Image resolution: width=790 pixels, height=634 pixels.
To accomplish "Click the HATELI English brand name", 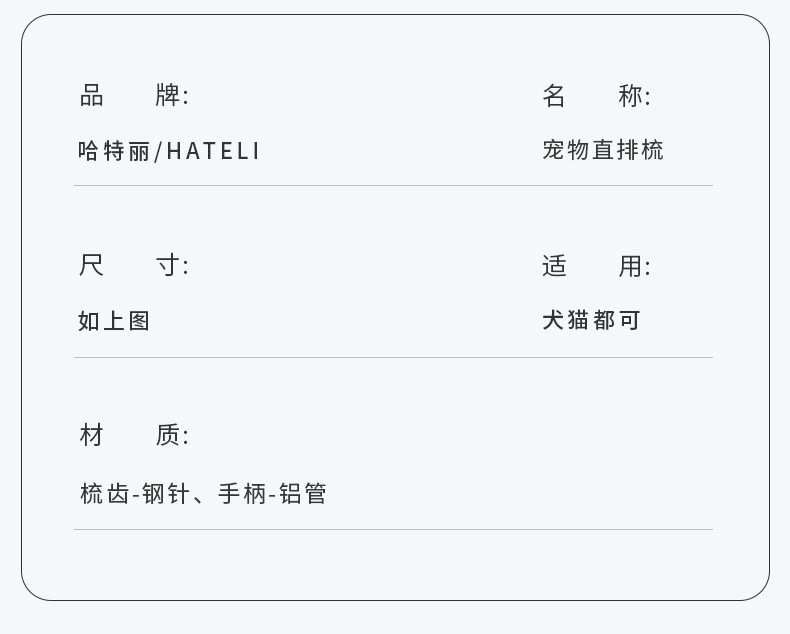I will (x=213, y=151).
